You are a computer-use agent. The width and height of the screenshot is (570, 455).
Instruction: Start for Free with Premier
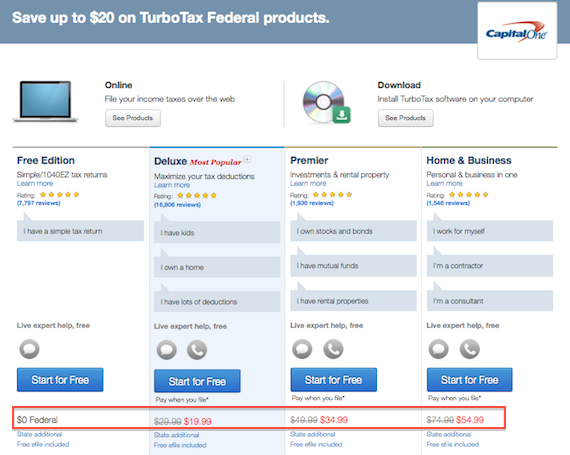click(334, 380)
